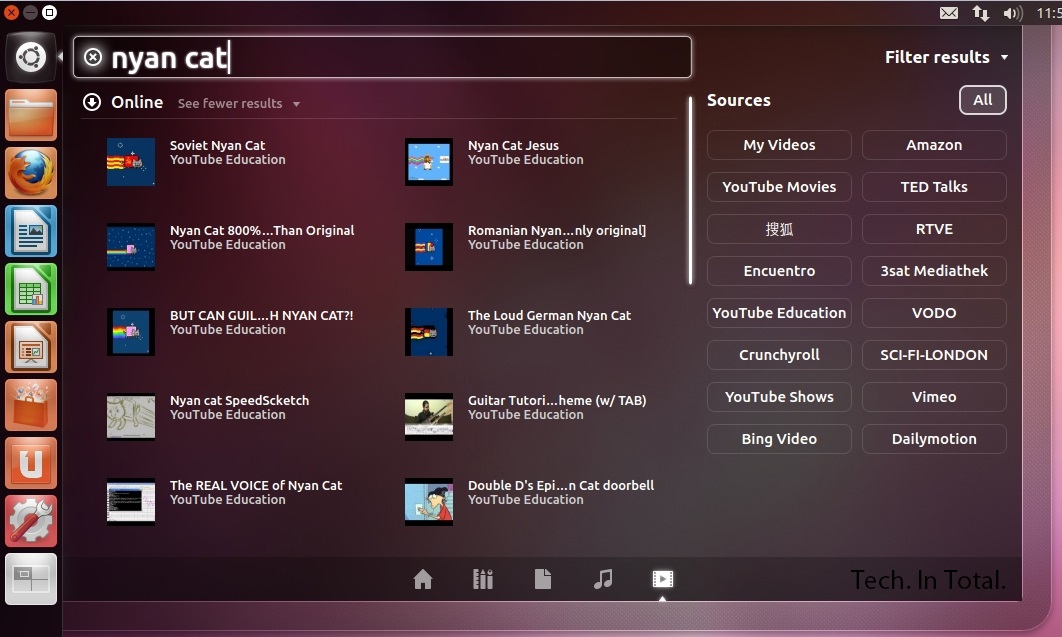Open the Video lens
Image resolution: width=1062 pixels, height=637 pixels.
[x=662, y=578]
